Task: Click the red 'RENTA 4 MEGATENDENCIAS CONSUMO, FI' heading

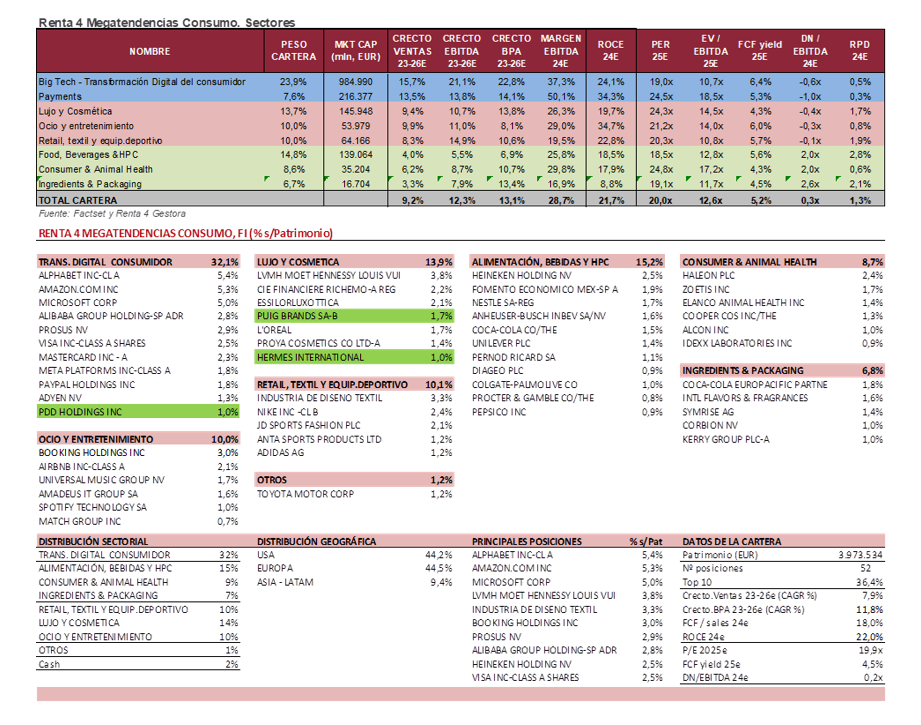Action: point(186,233)
